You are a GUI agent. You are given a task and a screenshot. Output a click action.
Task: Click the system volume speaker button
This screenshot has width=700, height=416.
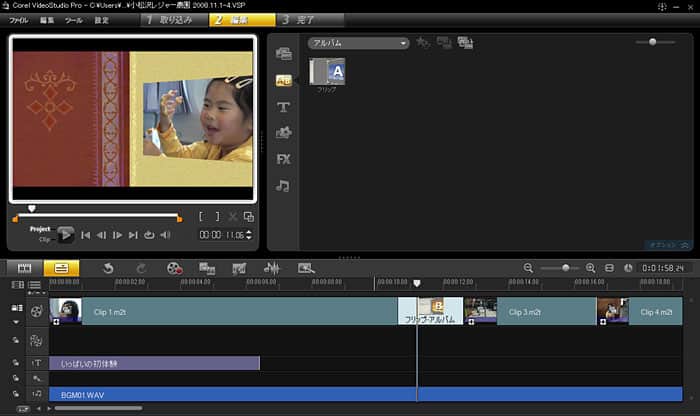[x=165, y=235]
